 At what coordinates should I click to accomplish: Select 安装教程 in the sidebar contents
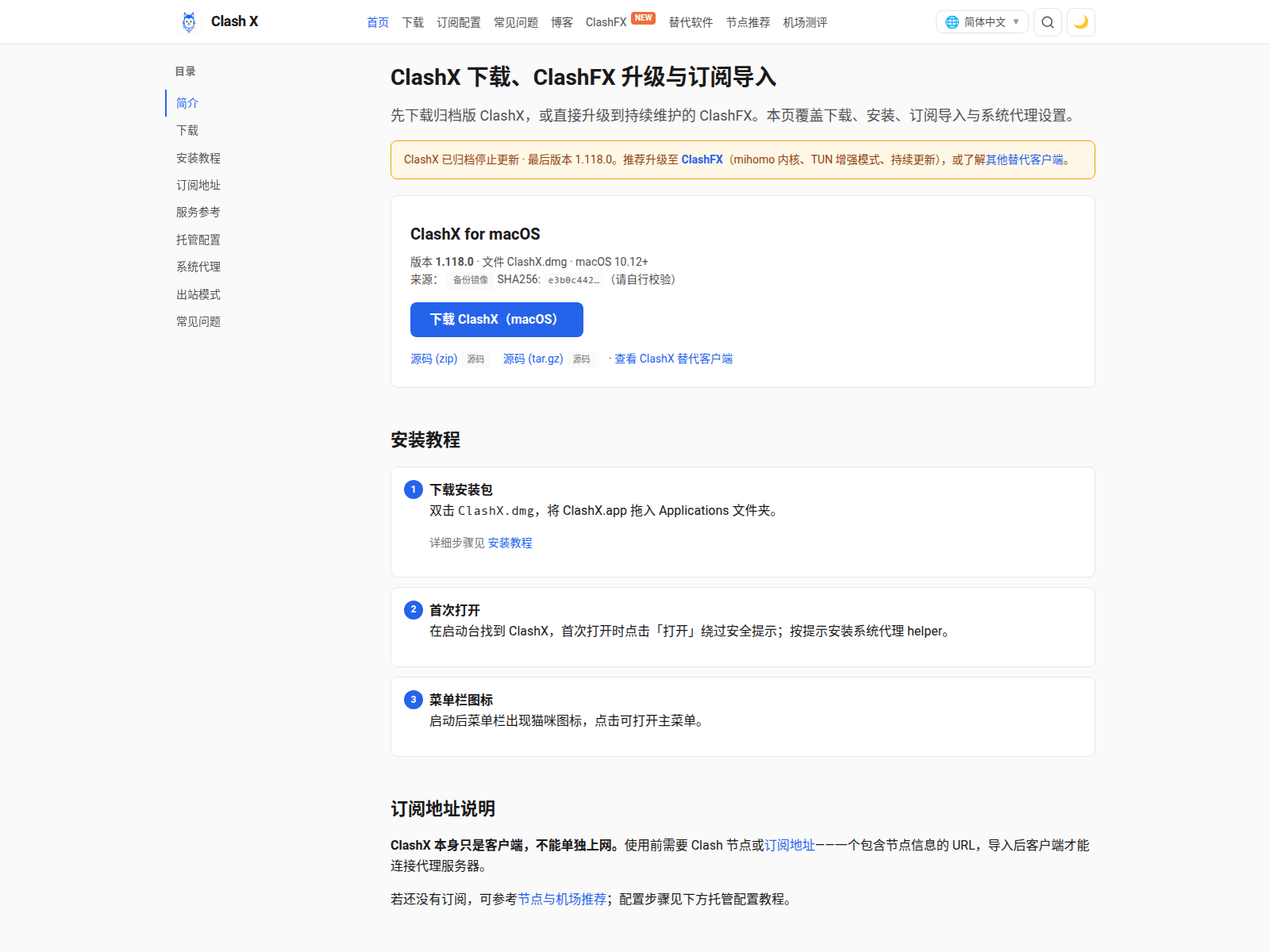coord(198,158)
